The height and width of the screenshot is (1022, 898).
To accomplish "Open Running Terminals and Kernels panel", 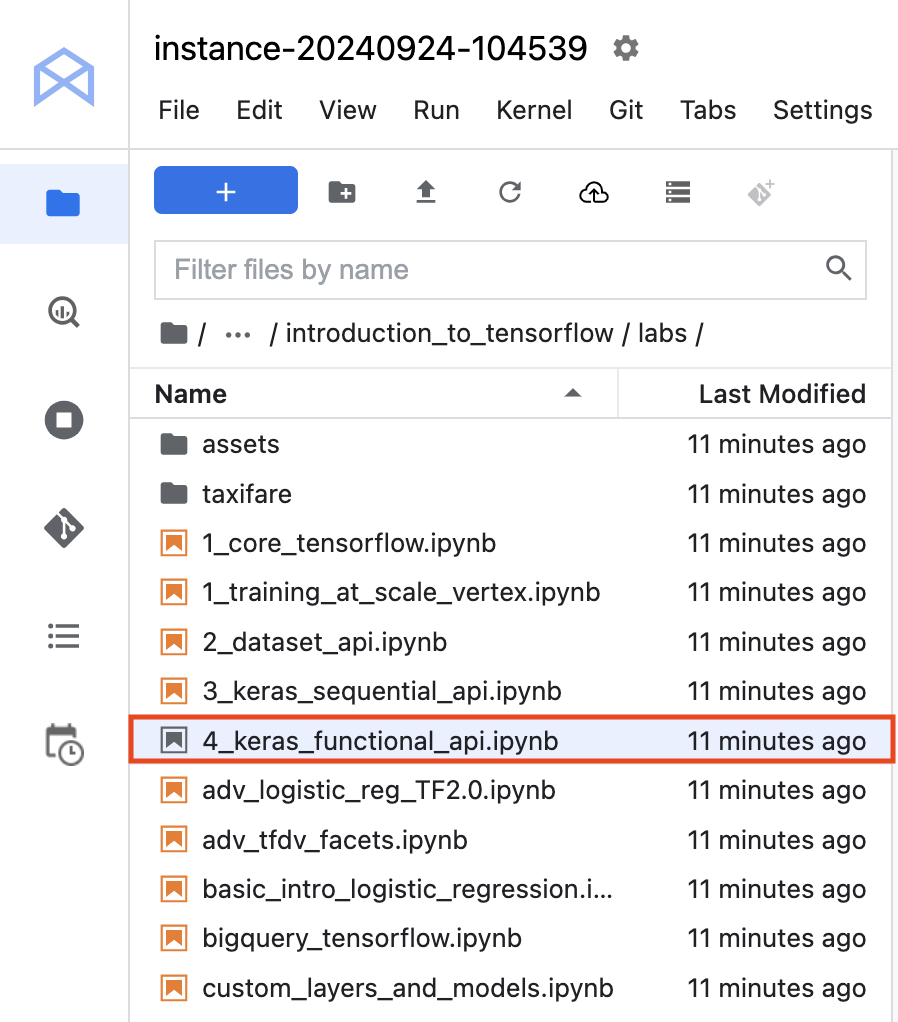I will 64,420.
